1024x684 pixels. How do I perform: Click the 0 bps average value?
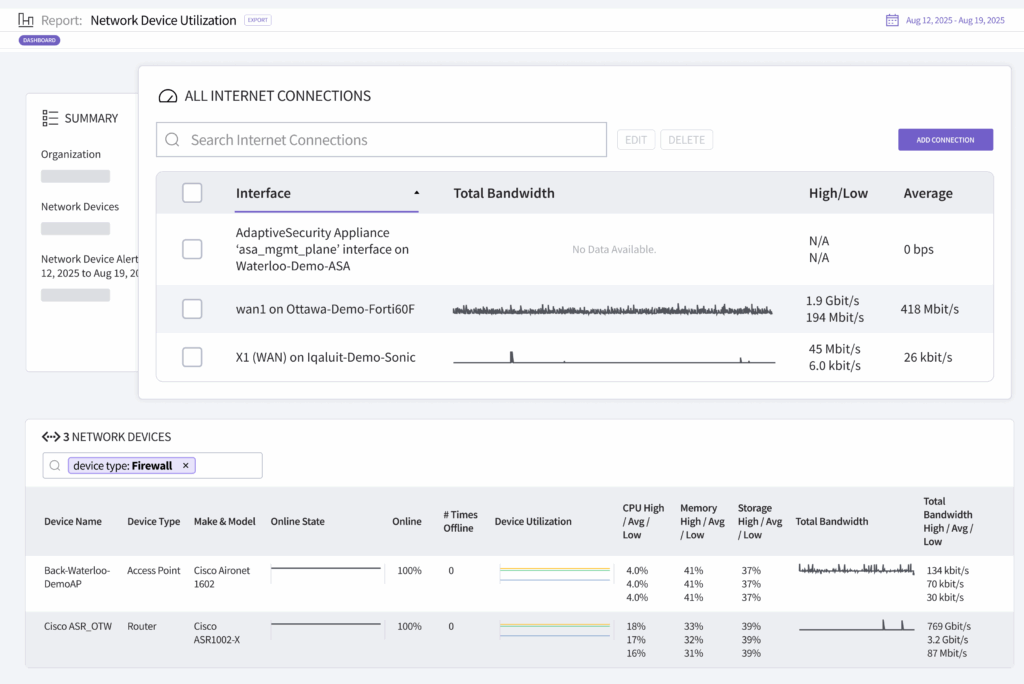(919, 249)
